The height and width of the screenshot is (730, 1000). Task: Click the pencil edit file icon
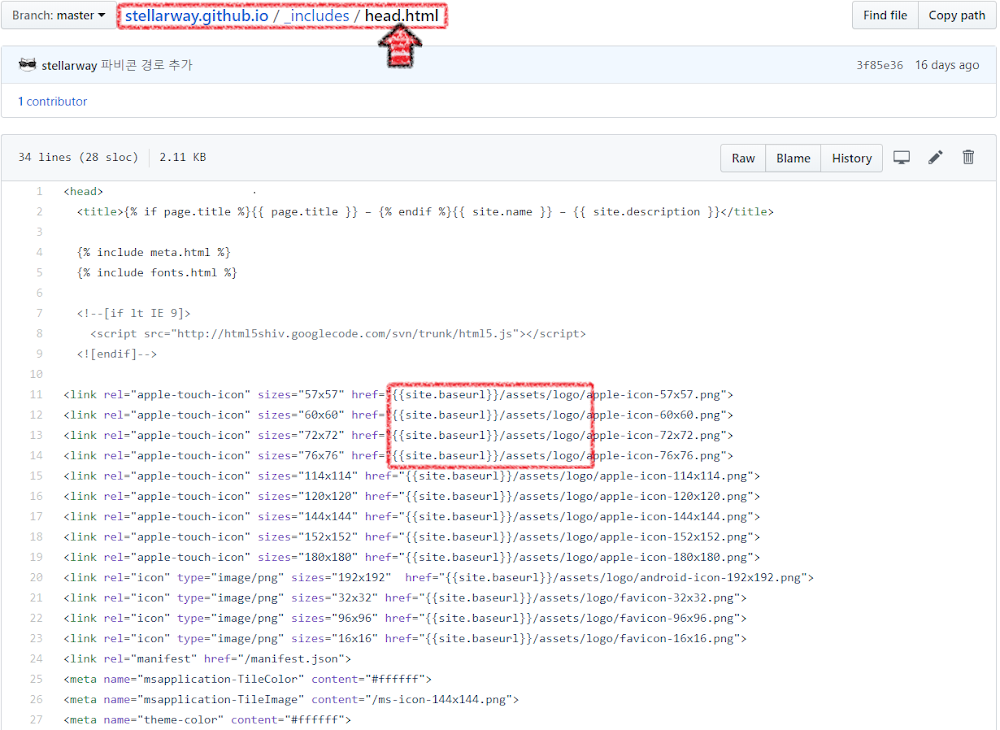(935, 157)
